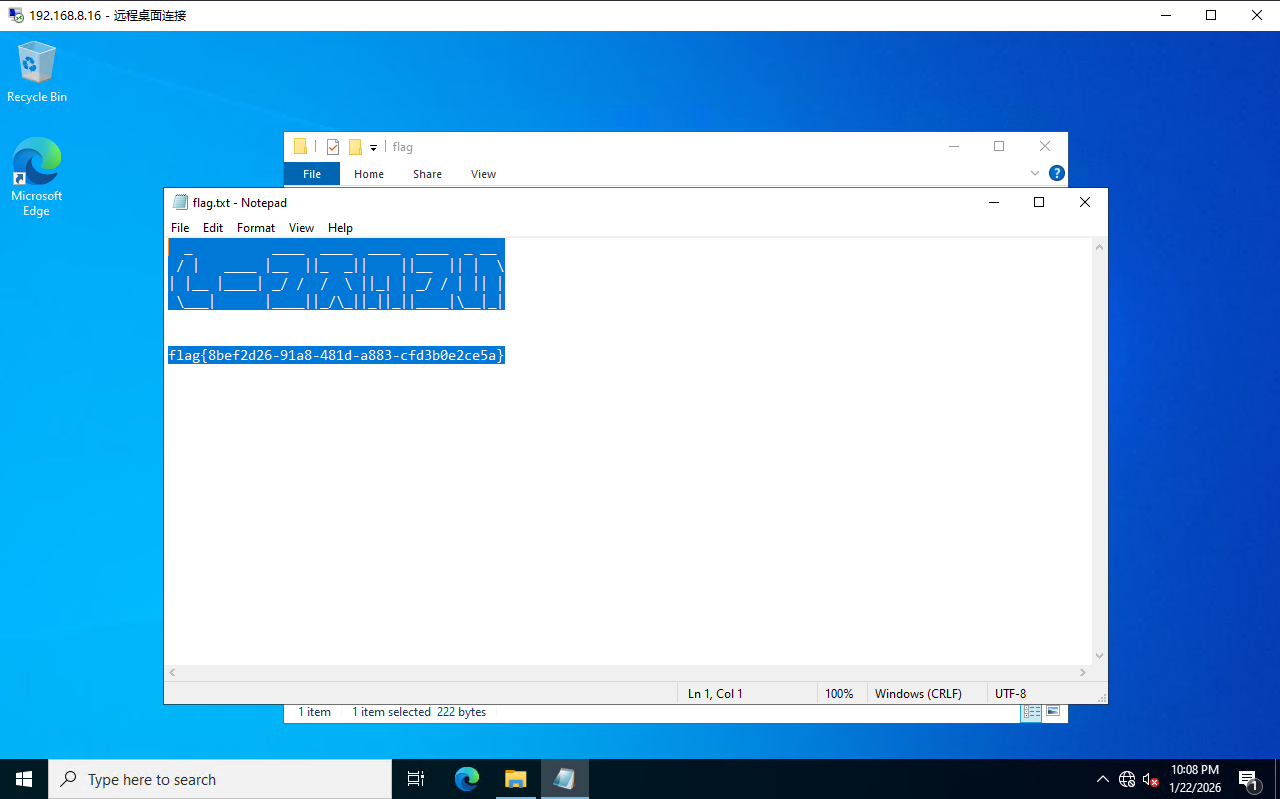Open the Explorer Help question mark icon
This screenshot has height=799, width=1280.
pos(1056,173)
